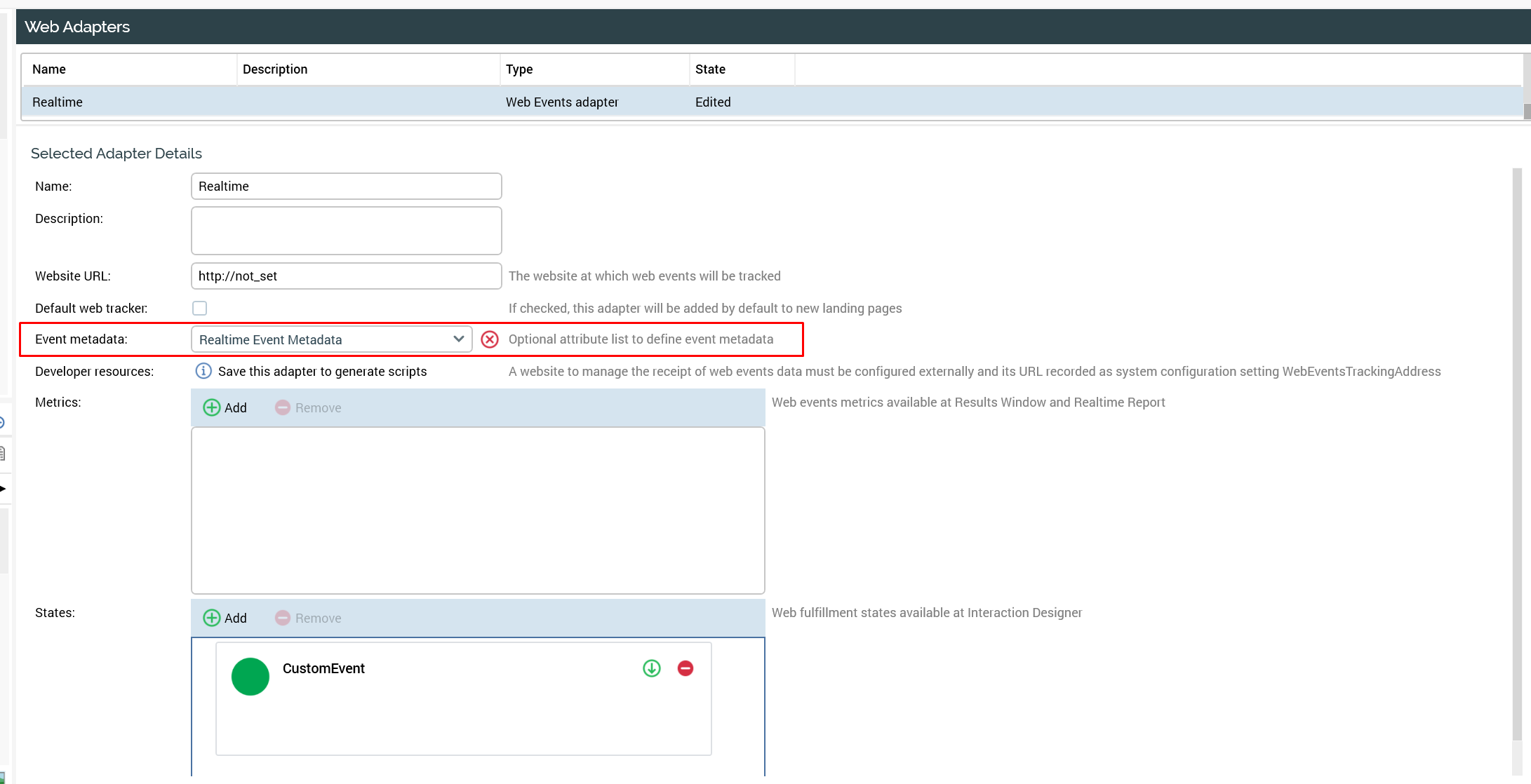Sort adapters by Name column header
The image size is (1531, 784).
coord(49,69)
